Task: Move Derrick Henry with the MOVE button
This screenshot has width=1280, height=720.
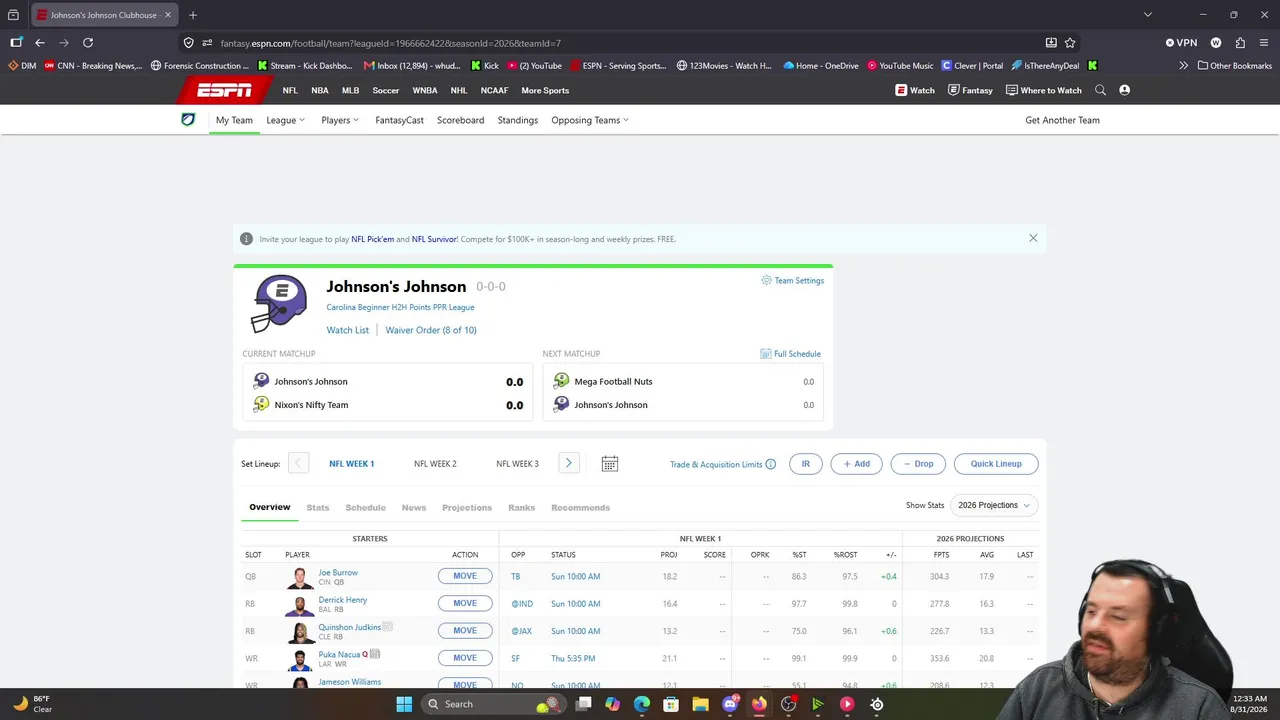Action: click(x=465, y=603)
